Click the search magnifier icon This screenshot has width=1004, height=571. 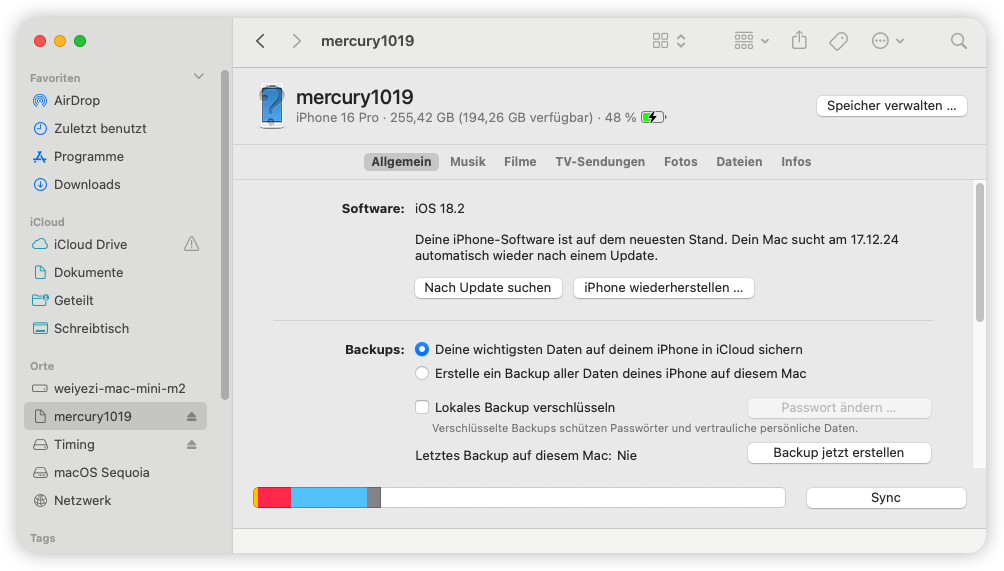[959, 41]
